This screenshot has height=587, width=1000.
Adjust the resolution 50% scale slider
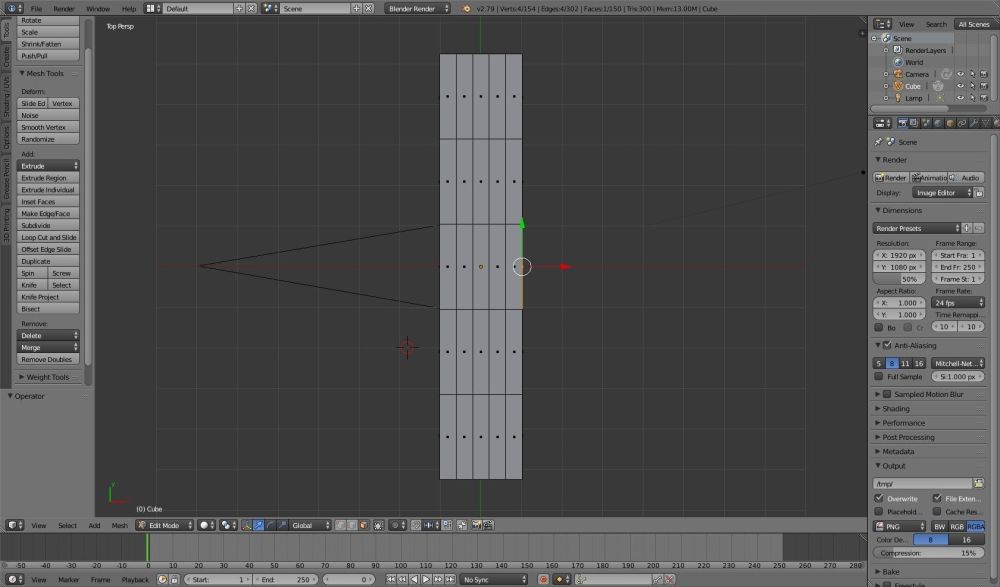(899, 279)
